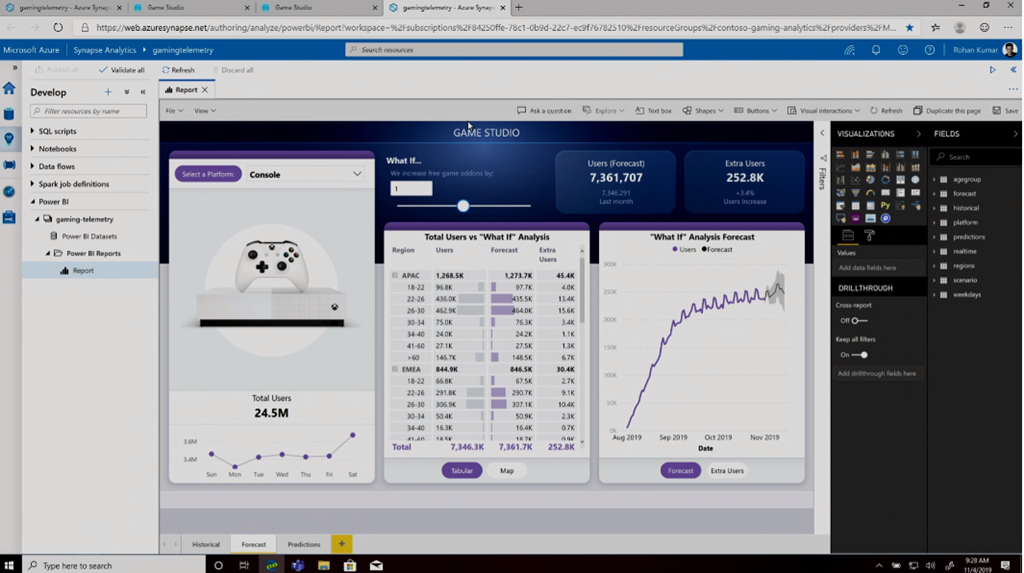This screenshot has width=1024, height=573.
Task: Select the Forecast report page tab
Action: (253, 544)
